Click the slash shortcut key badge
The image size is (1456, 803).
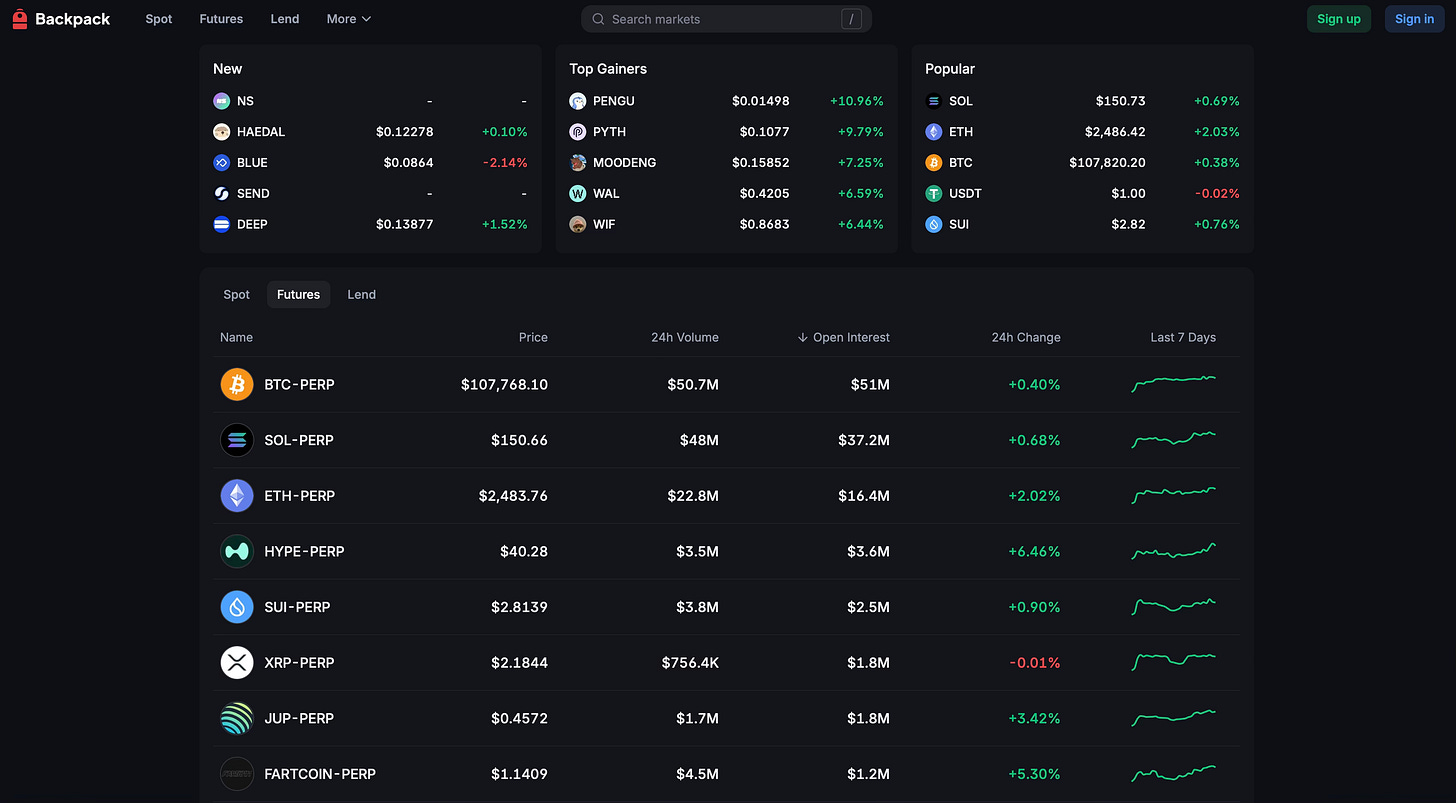point(852,19)
